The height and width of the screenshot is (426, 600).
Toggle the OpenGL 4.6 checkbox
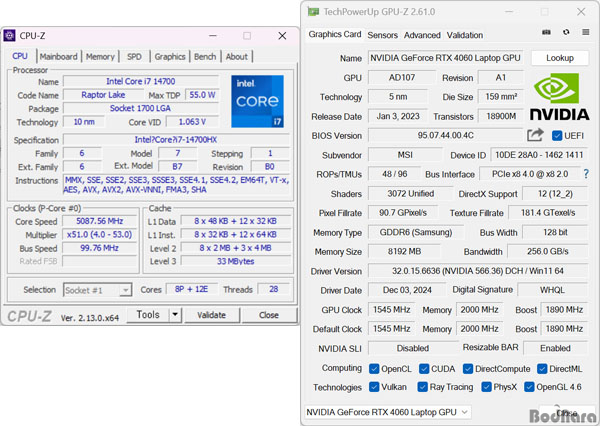(529, 387)
